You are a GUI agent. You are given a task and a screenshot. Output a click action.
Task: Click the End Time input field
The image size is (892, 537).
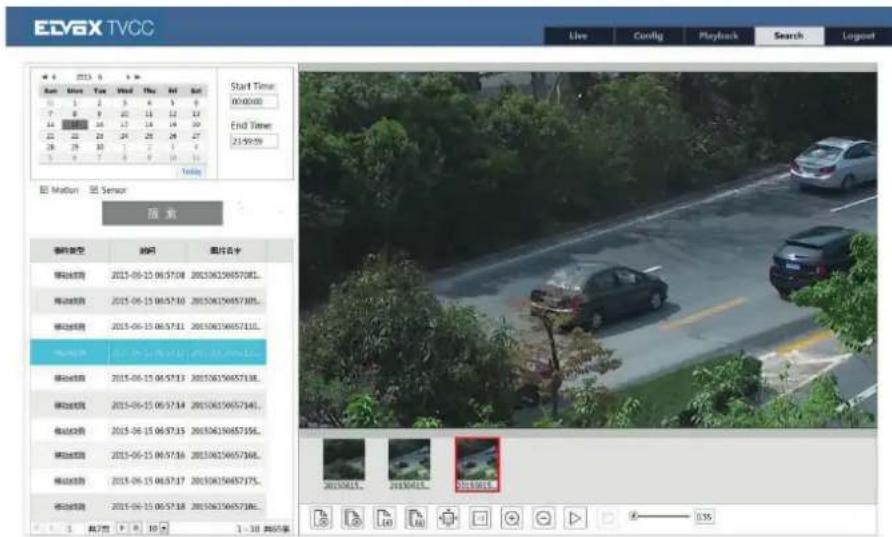point(254,141)
